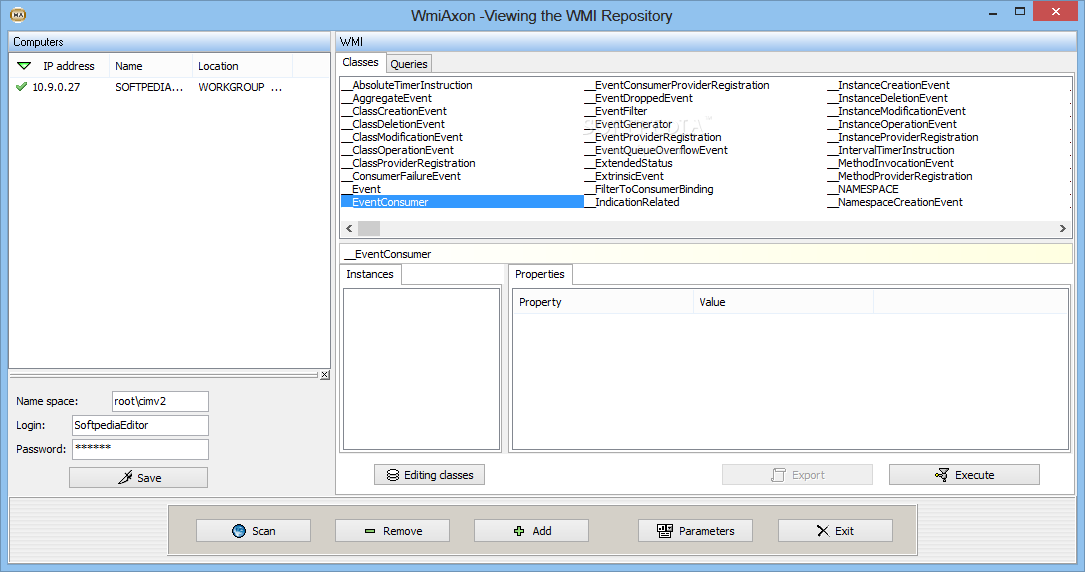Select the __IntervalTimerInstruction class
Viewport: 1085px width, 572px height.
coord(891,150)
